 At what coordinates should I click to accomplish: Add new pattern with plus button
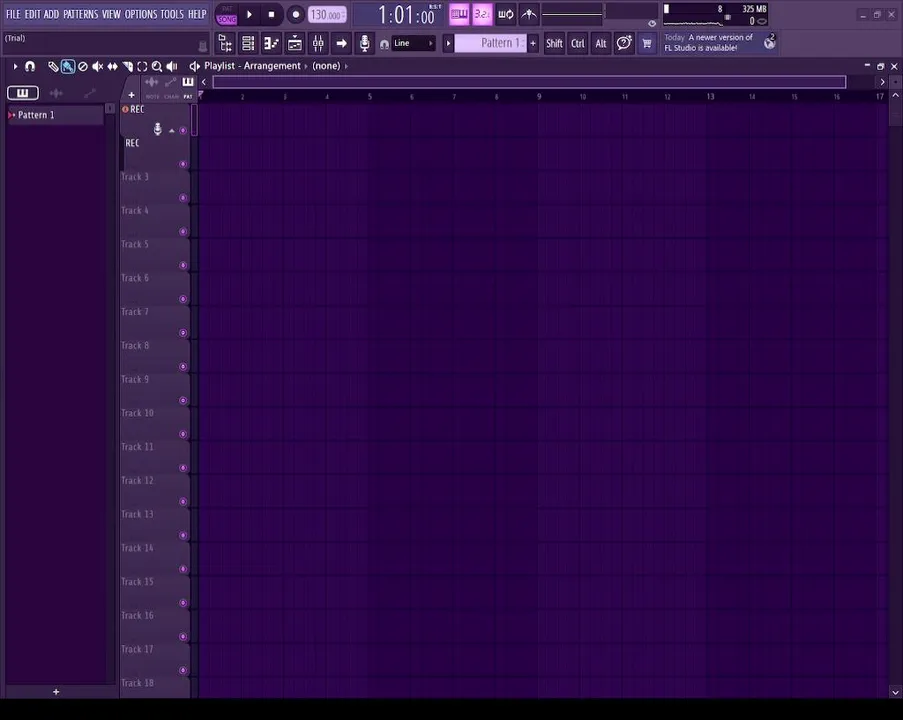(533, 43)
